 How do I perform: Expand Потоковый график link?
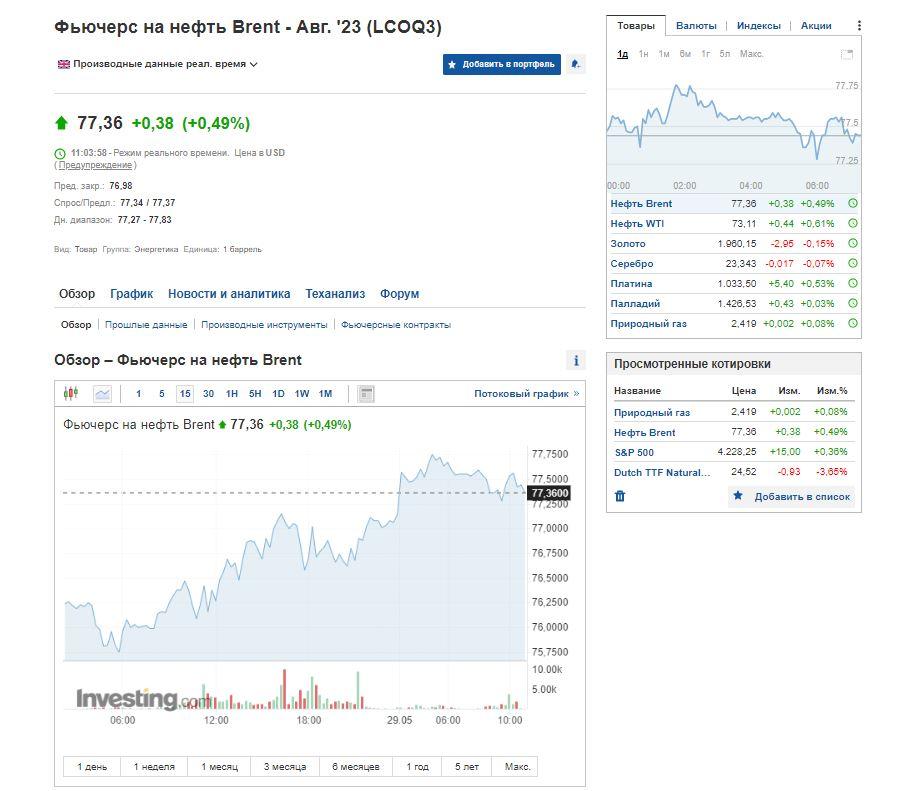tap(526, 394)
